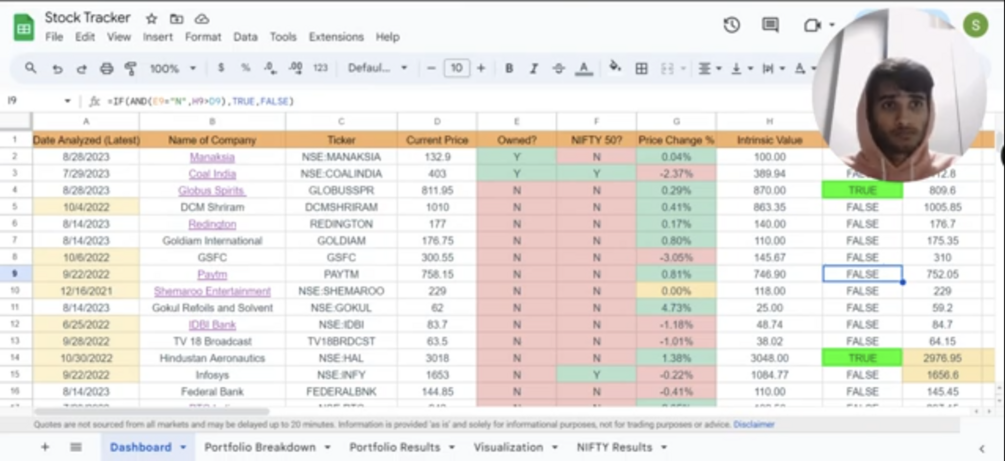Screen dimensions: 1005x461
Task: Open the Tools menu
Action: click(283, 37)
